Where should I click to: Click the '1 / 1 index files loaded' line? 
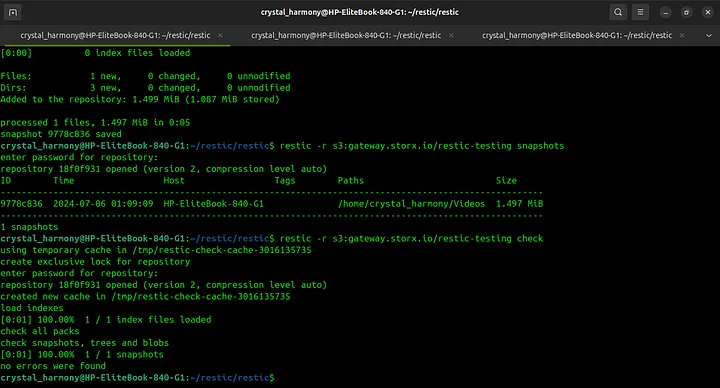pos(106,320)
